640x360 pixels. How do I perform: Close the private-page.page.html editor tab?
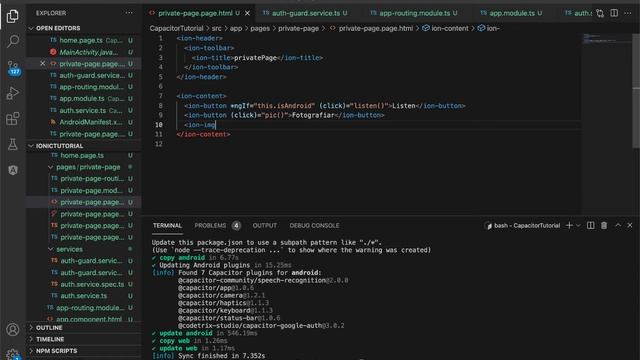point(247,13)
